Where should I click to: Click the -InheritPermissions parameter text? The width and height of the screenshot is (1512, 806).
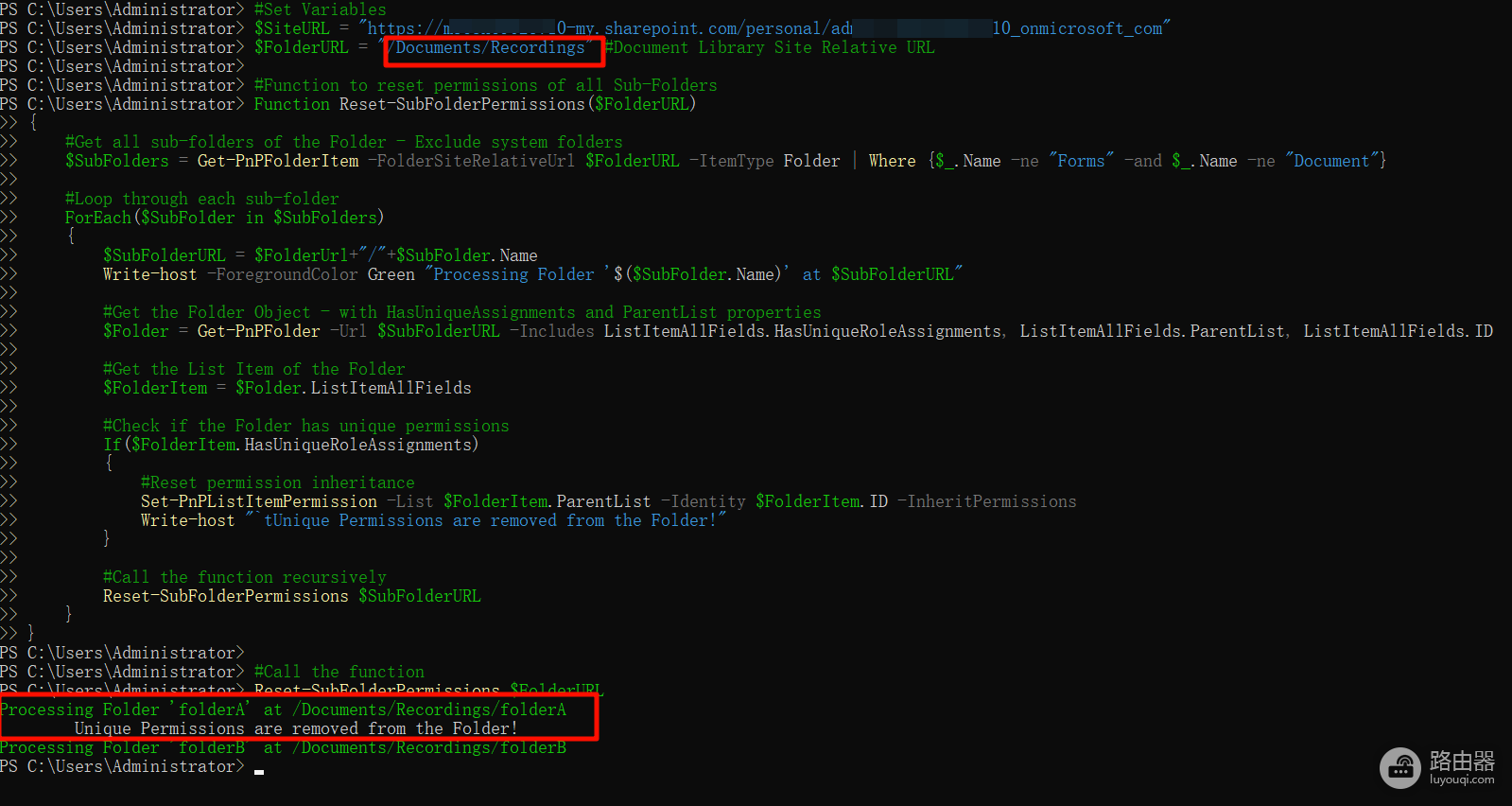click(986, 501)
